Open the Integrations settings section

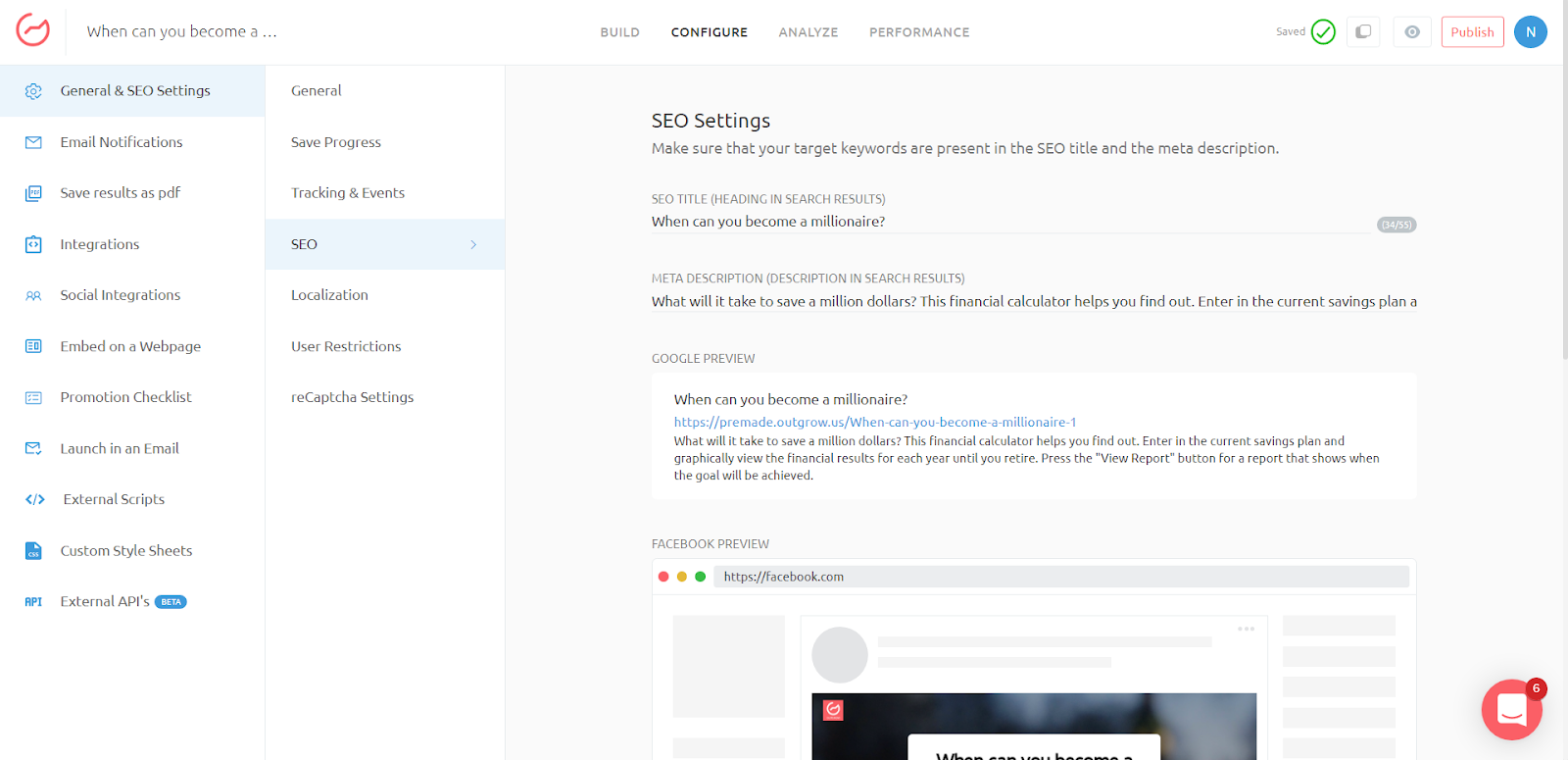coord(100,244)
